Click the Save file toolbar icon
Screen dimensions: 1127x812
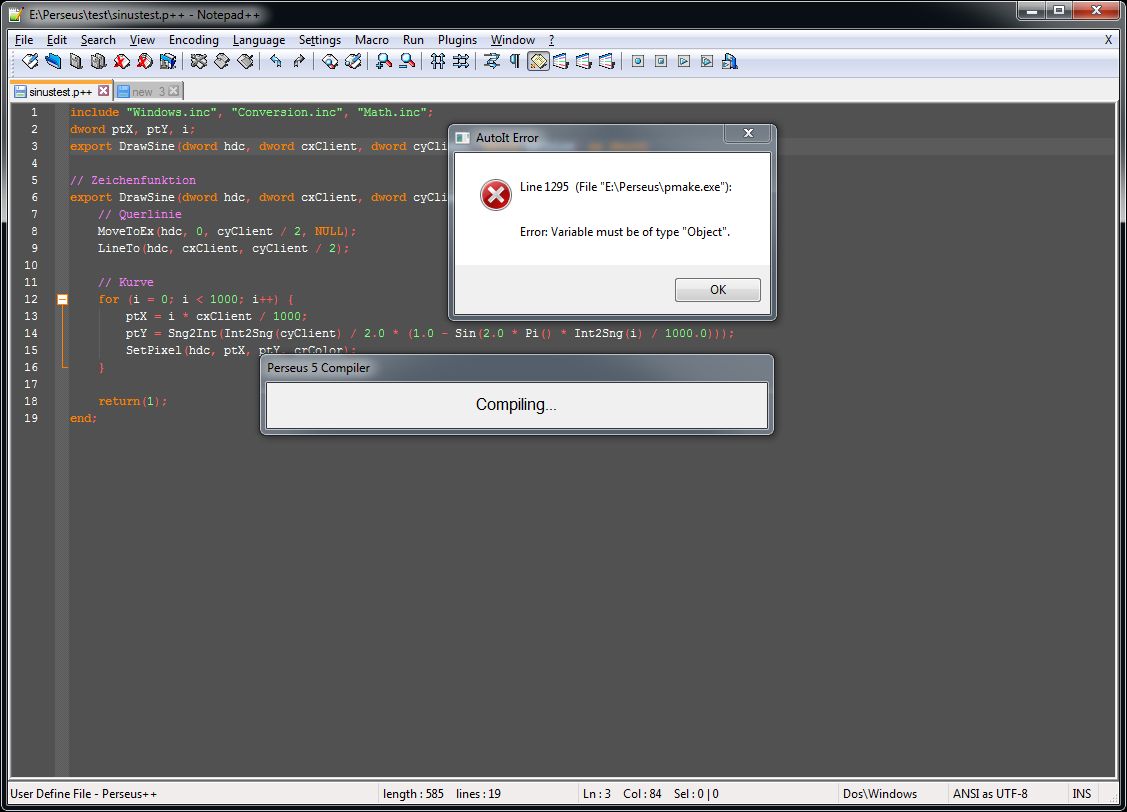point(76,62)
